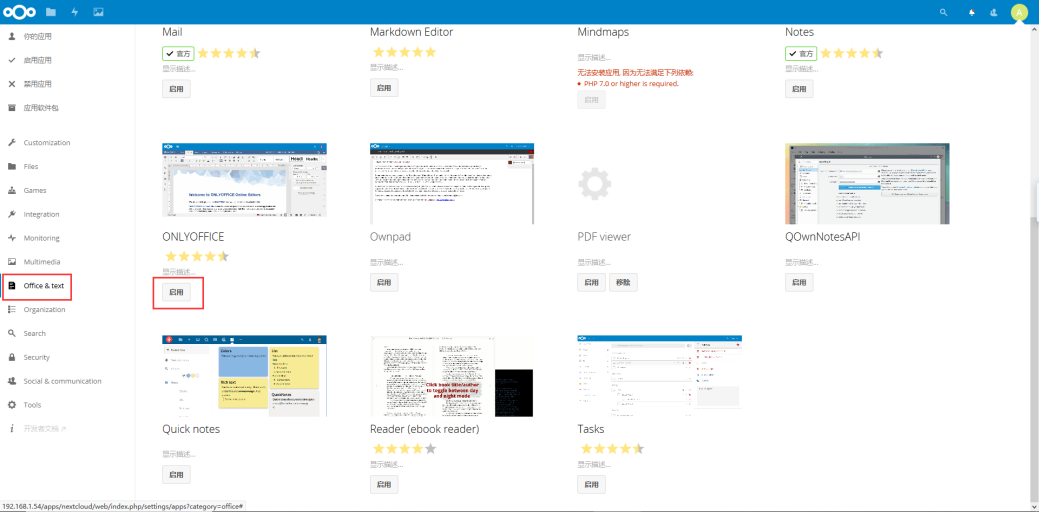1039x512 pixels.
Task: Open the Tasks screenshot thumbnail
Action: click(x=659, y=376)
